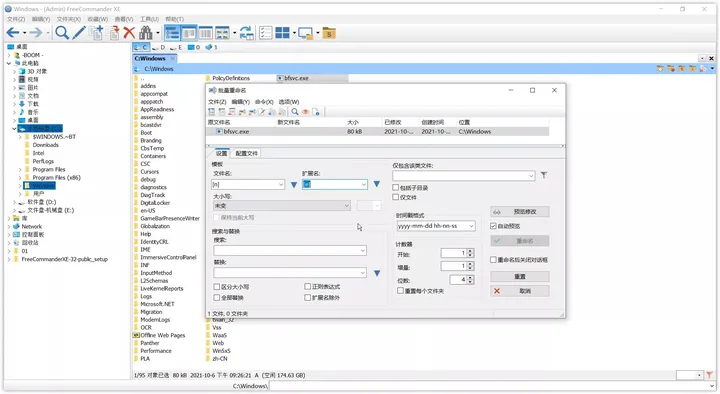
Task: Click the D drive button in drive bar
Action: 159,47
